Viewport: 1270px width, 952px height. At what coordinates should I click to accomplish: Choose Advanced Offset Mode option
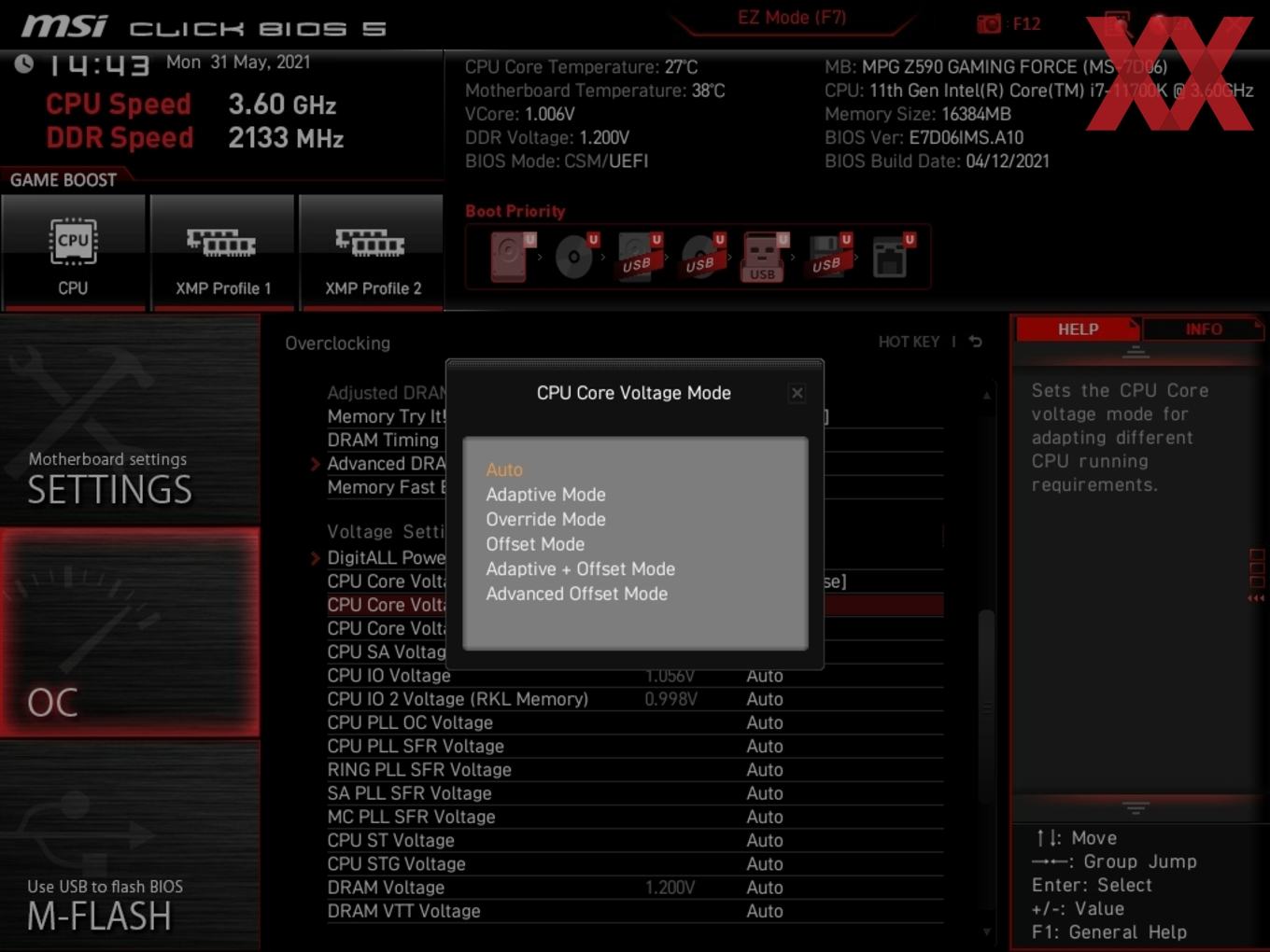pos(576,594)
